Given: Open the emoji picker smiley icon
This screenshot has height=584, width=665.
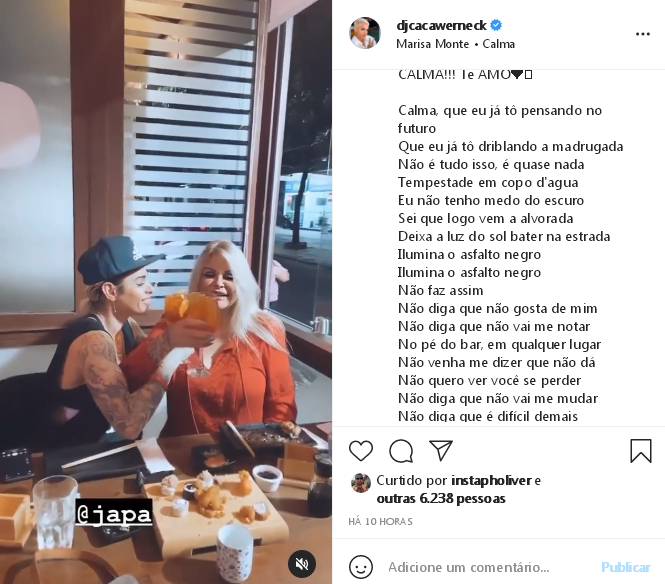Looking at the screenshot, I should (x=360, y=567).
